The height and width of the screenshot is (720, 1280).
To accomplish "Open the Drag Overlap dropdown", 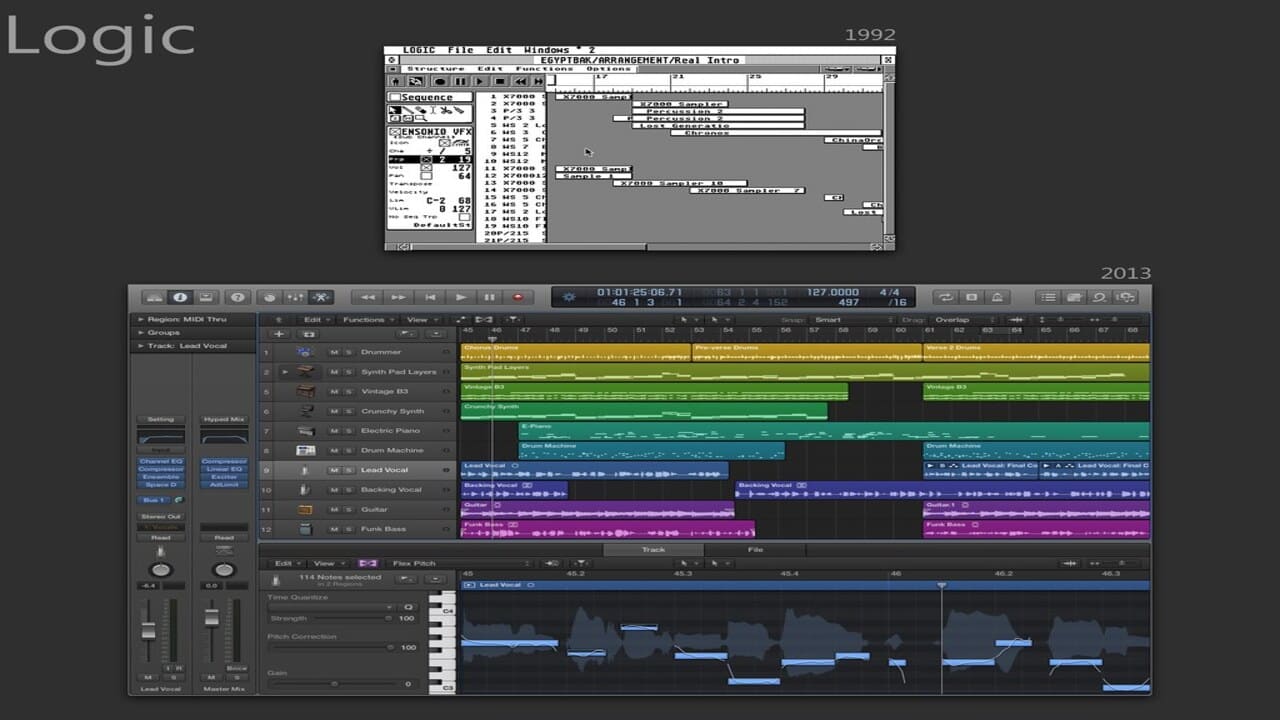I will (963, 320).
